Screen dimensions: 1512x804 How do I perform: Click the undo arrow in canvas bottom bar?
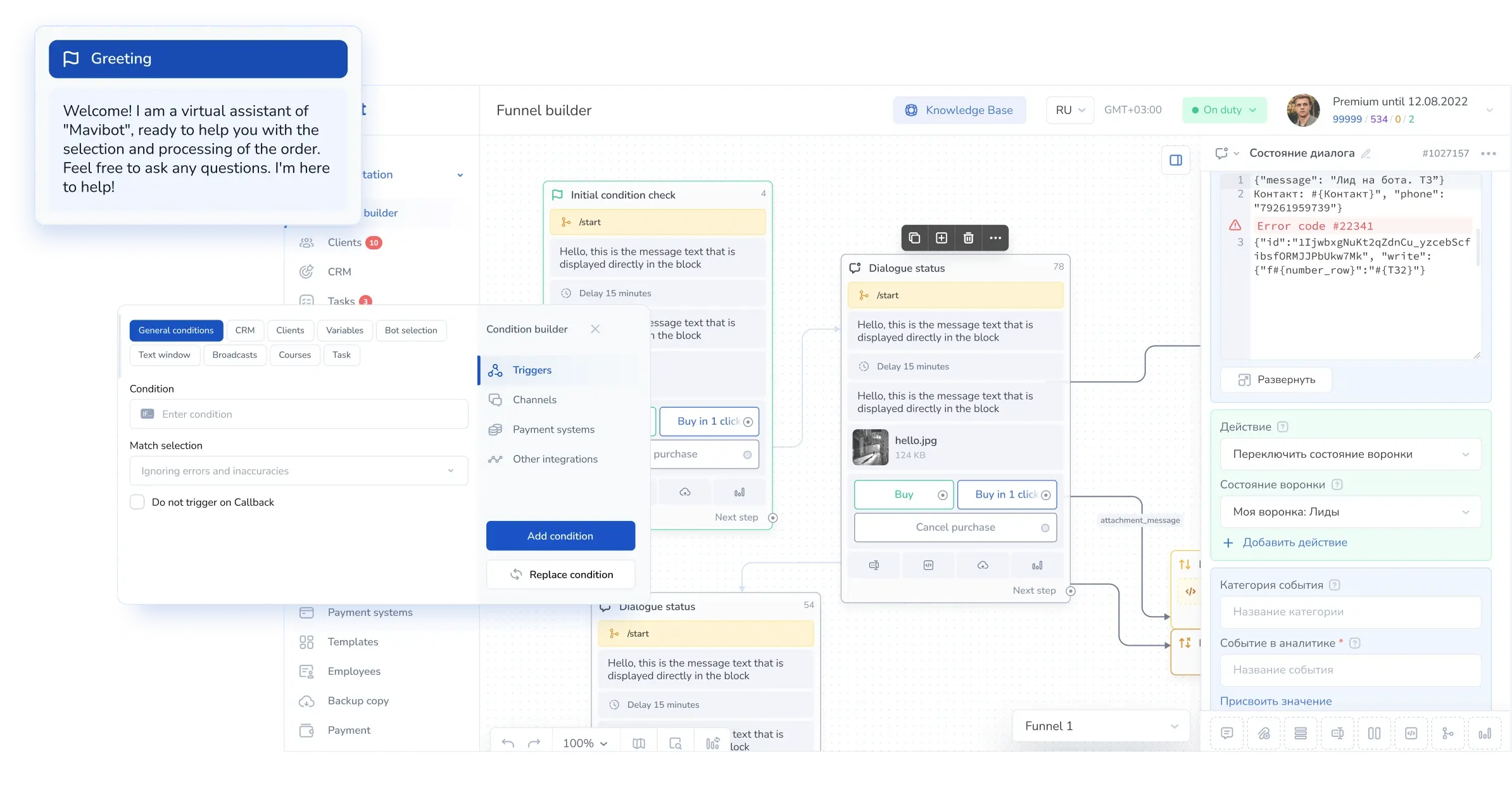pyautogui.click(x=508, y=743)
